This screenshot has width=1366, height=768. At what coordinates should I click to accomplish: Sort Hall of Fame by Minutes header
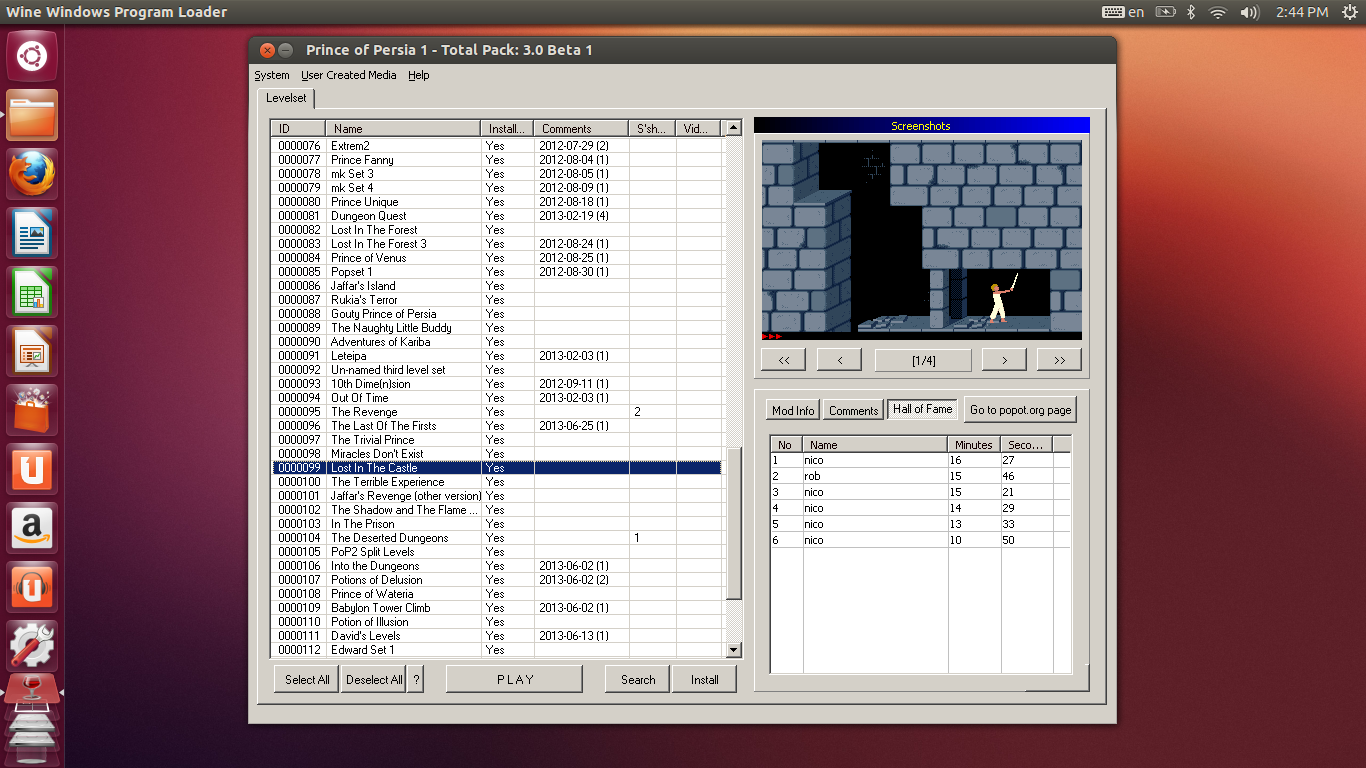click(973, 444)
